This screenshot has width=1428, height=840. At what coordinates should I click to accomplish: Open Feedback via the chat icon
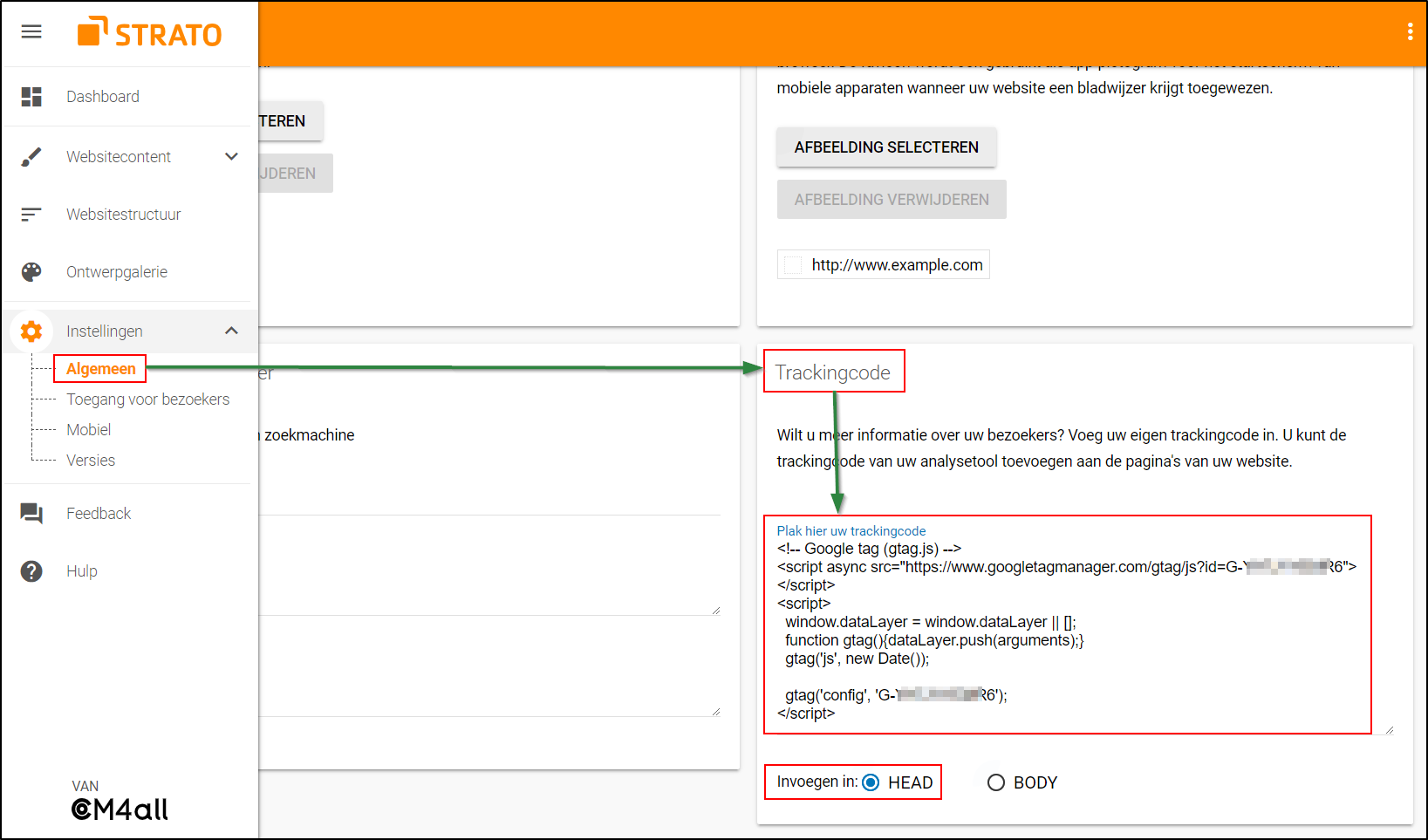tap(31, 514)
